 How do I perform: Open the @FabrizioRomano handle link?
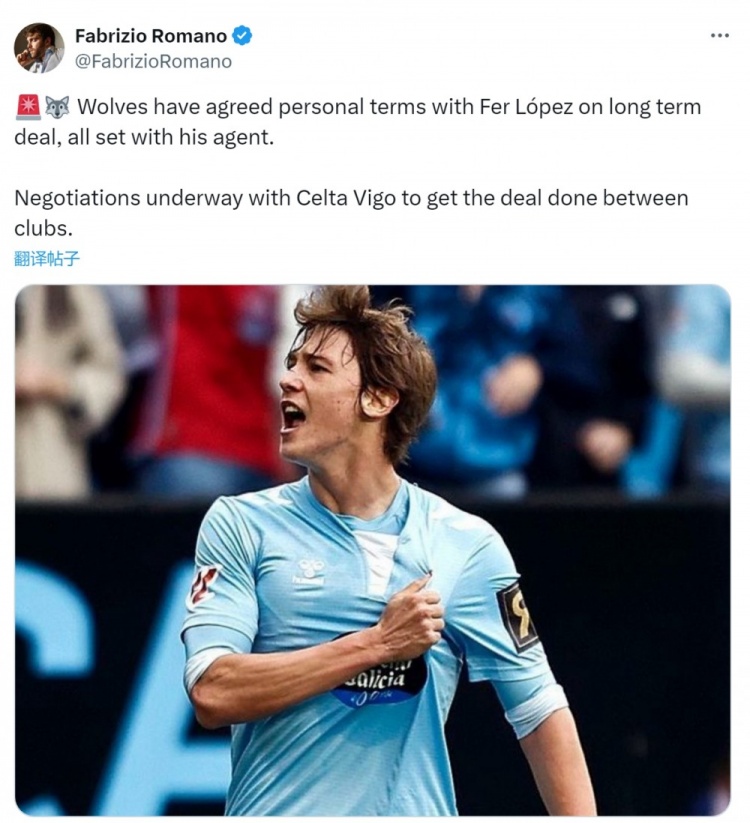153,61
